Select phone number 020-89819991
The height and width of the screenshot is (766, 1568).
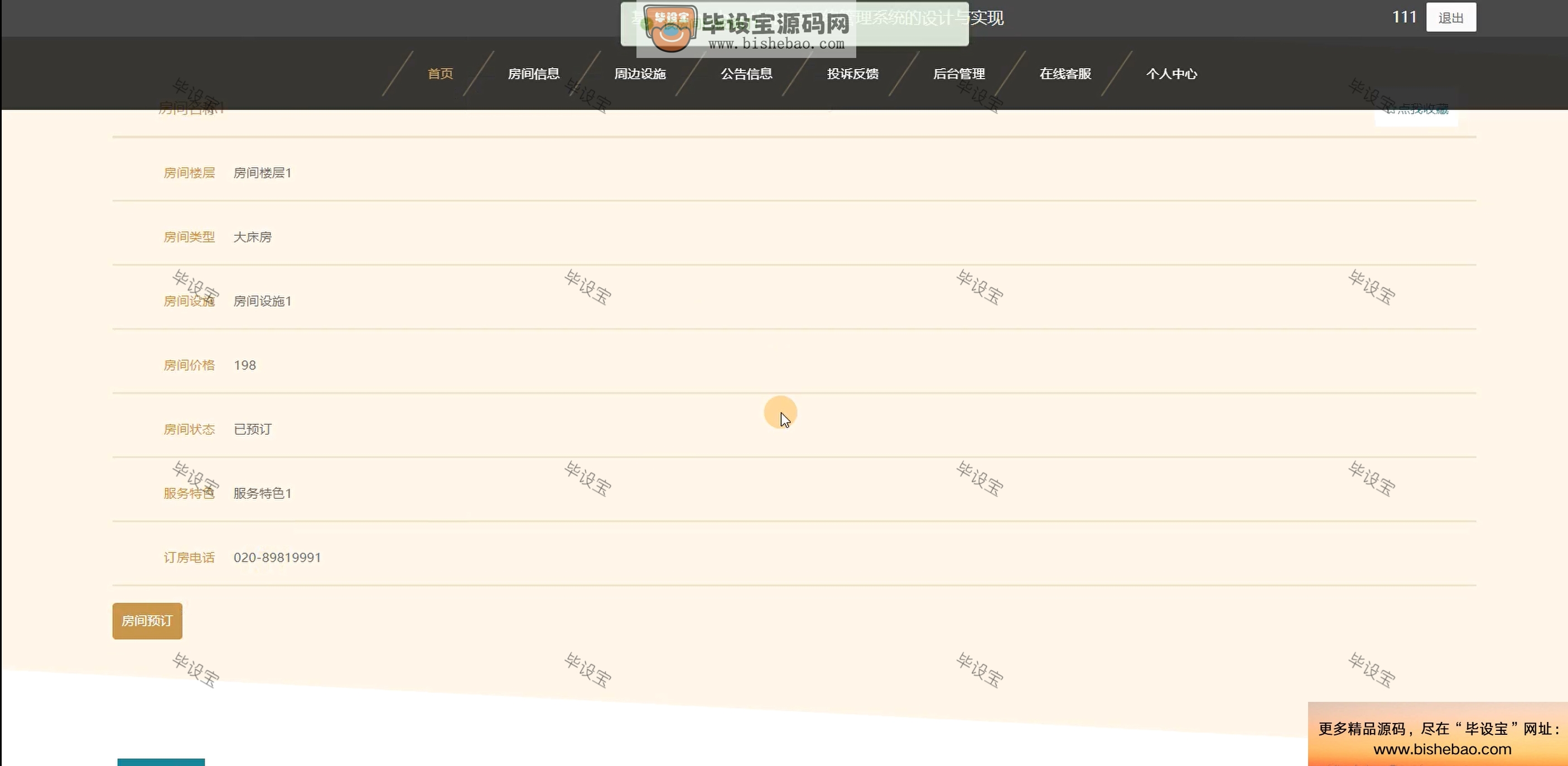pyautogui.click(x=277, y=557)
